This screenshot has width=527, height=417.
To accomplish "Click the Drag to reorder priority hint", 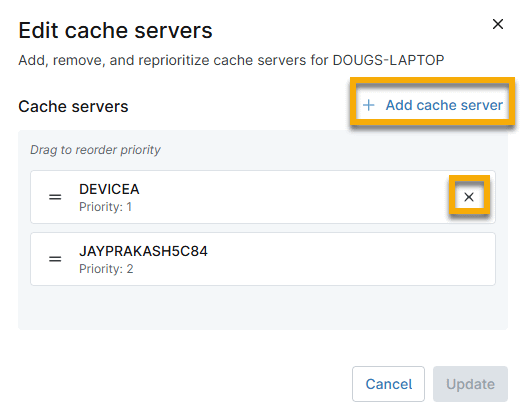I will pyautogui.click(x=95, y=150).
